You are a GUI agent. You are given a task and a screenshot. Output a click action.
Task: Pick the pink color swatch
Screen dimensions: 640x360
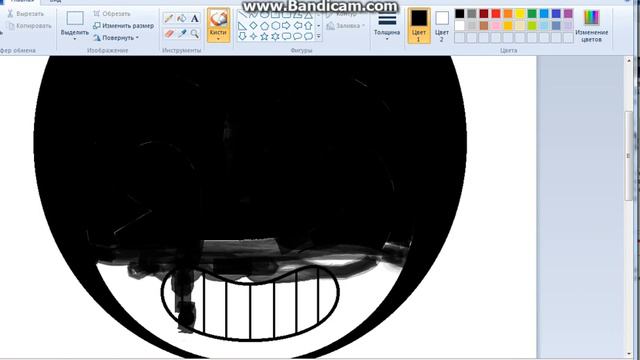[496, 26]
